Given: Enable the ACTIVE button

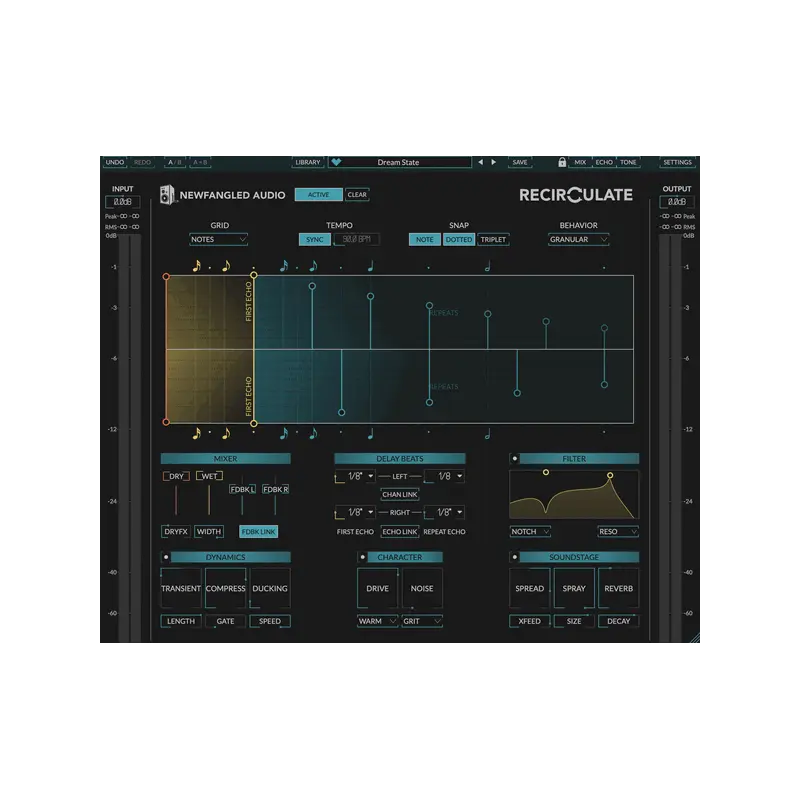Looking at the screenshot, I should (x=318, y=195).
